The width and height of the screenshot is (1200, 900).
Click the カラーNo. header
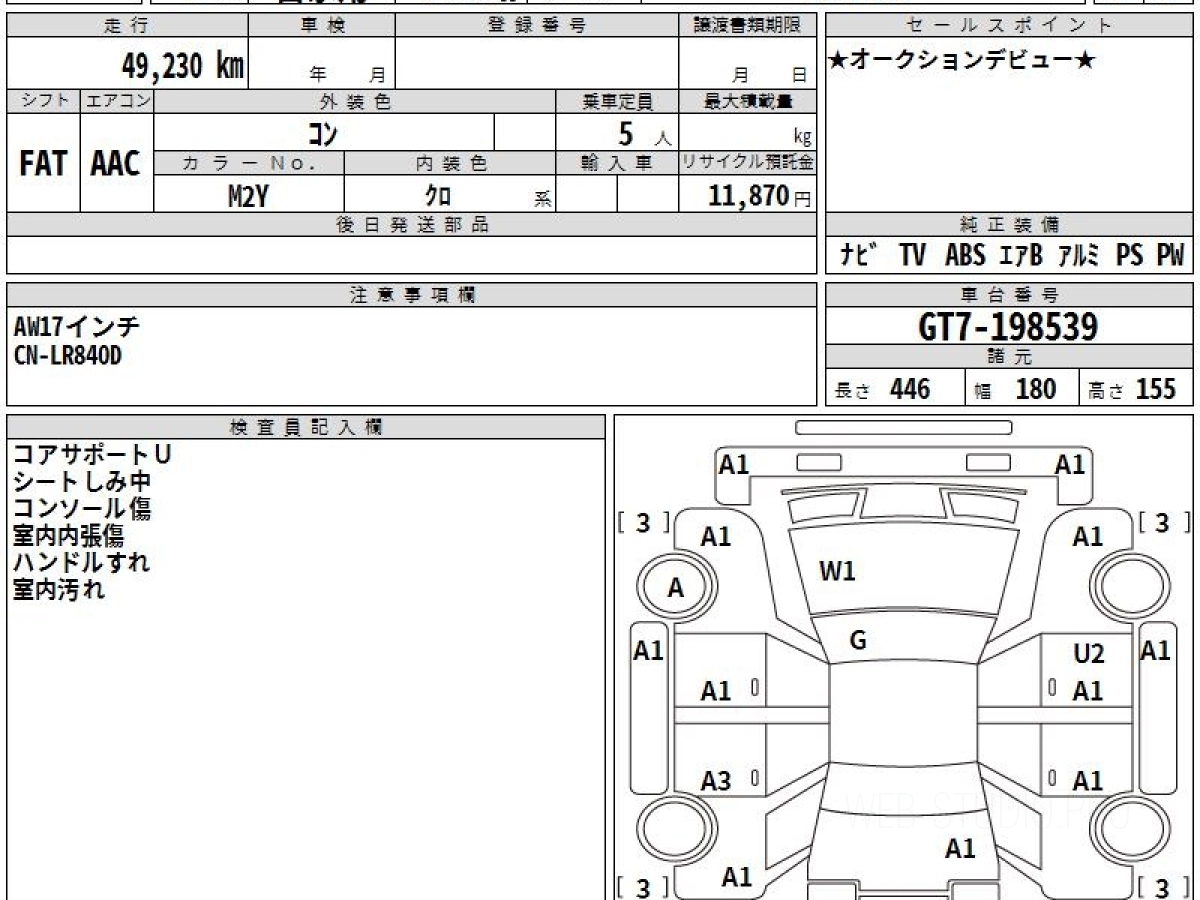point(249,163)
